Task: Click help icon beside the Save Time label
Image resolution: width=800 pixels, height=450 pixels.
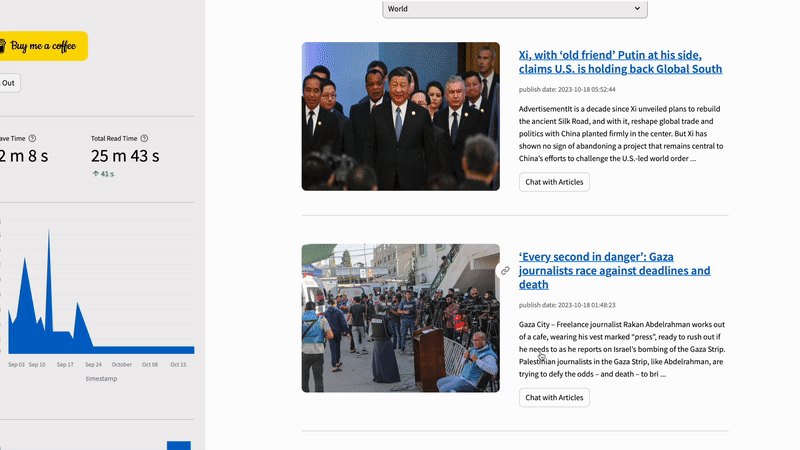Action: [x=32, y=139]
